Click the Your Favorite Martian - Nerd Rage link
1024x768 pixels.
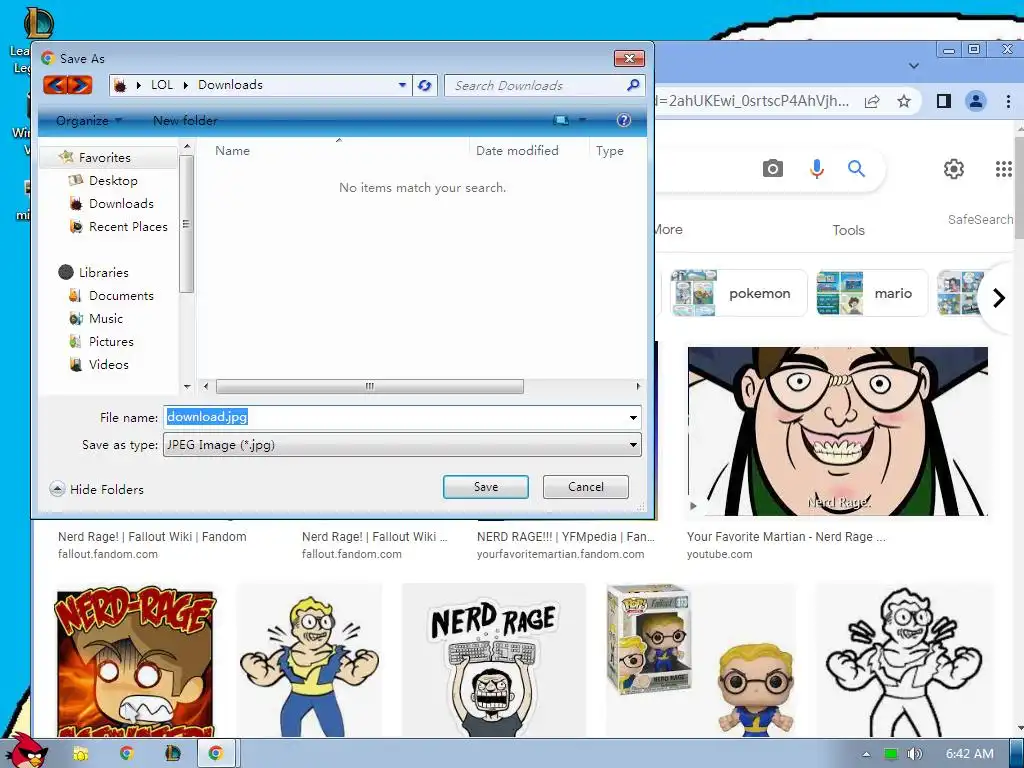point(786,537)
